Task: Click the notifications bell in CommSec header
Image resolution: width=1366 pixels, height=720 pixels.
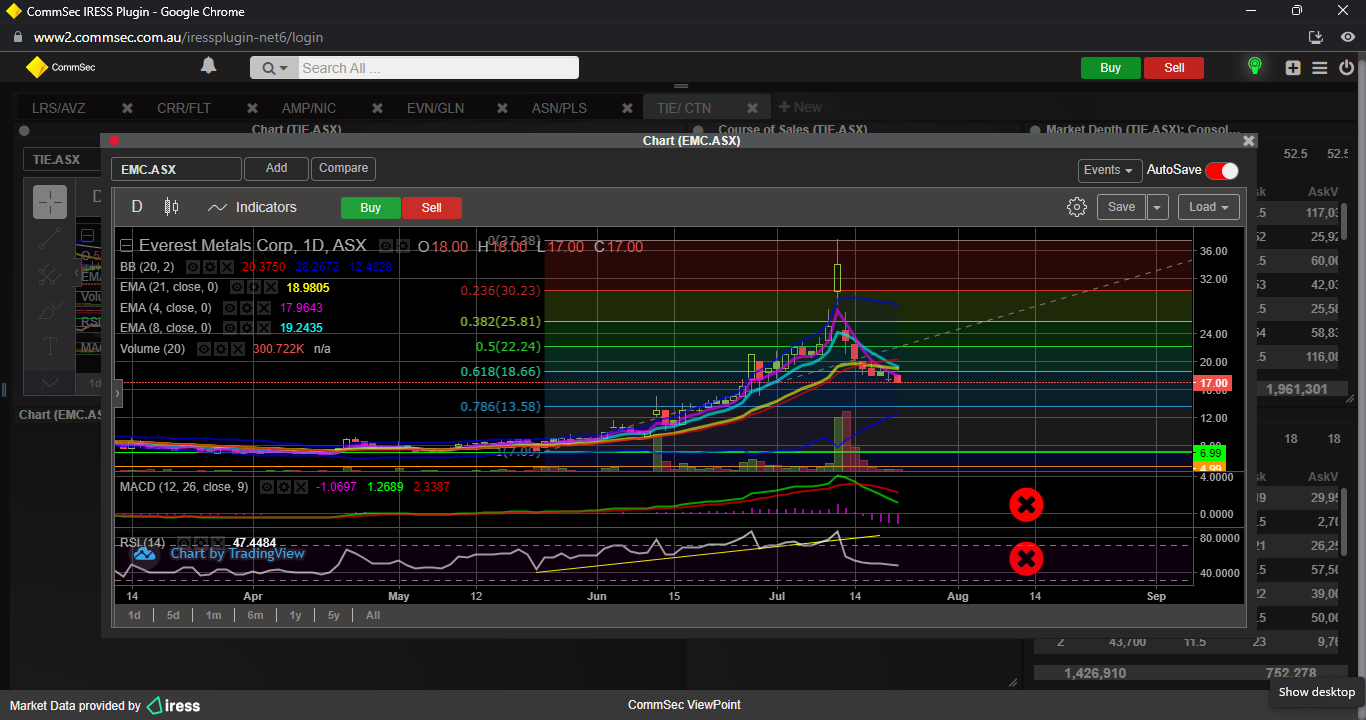Action: (208, 66)
